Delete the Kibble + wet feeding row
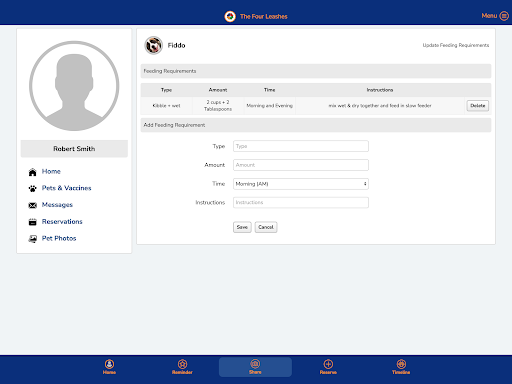 pos(478,106)
